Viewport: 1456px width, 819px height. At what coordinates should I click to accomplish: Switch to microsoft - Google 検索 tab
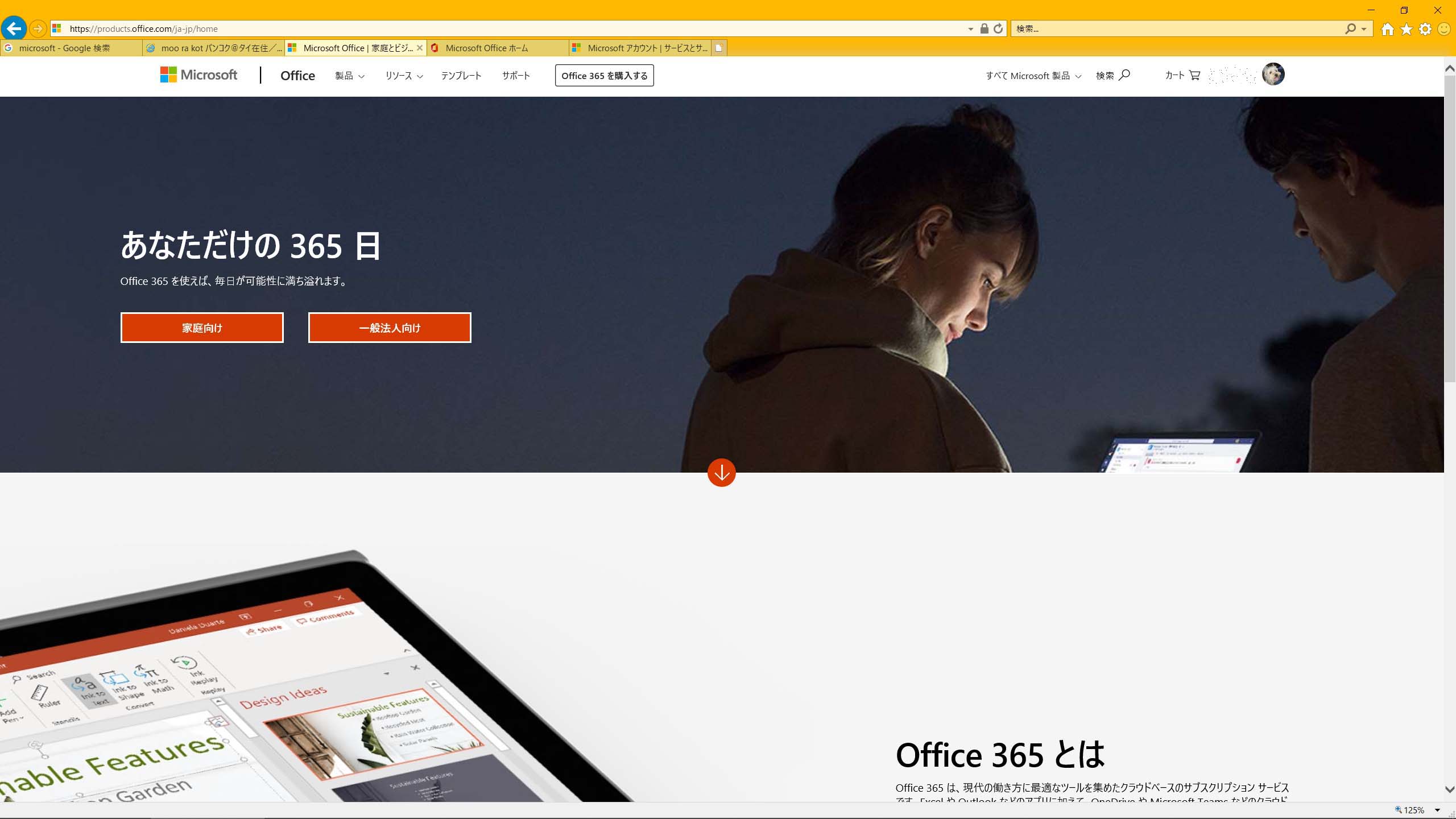click(x=71, y=48)
